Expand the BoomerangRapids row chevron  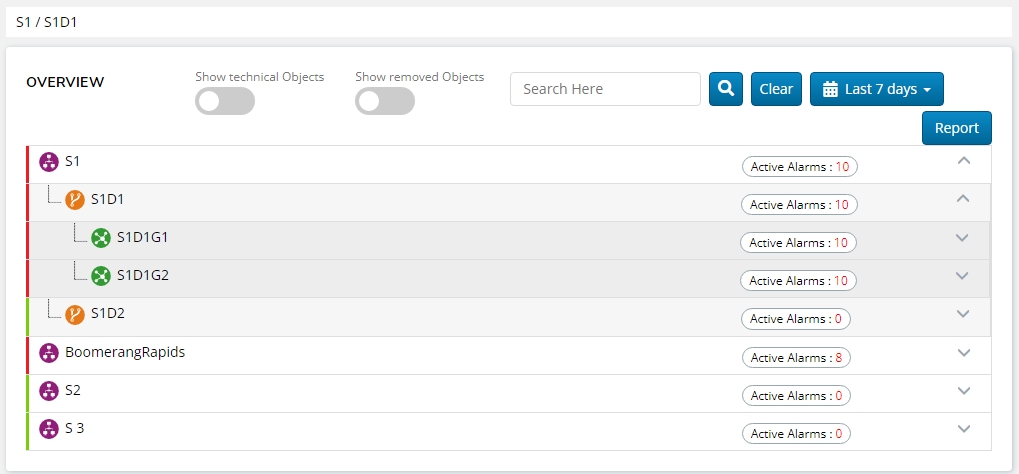[963, 353]
